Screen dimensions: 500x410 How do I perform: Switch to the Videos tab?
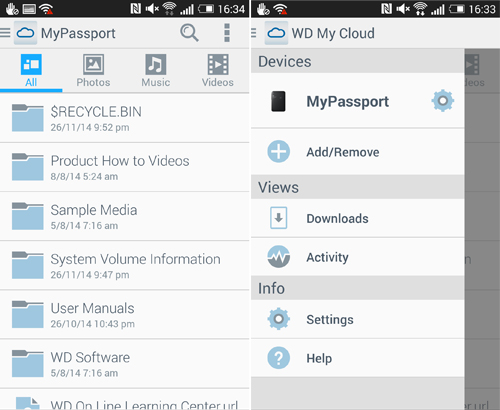click(x=218, y=71)
